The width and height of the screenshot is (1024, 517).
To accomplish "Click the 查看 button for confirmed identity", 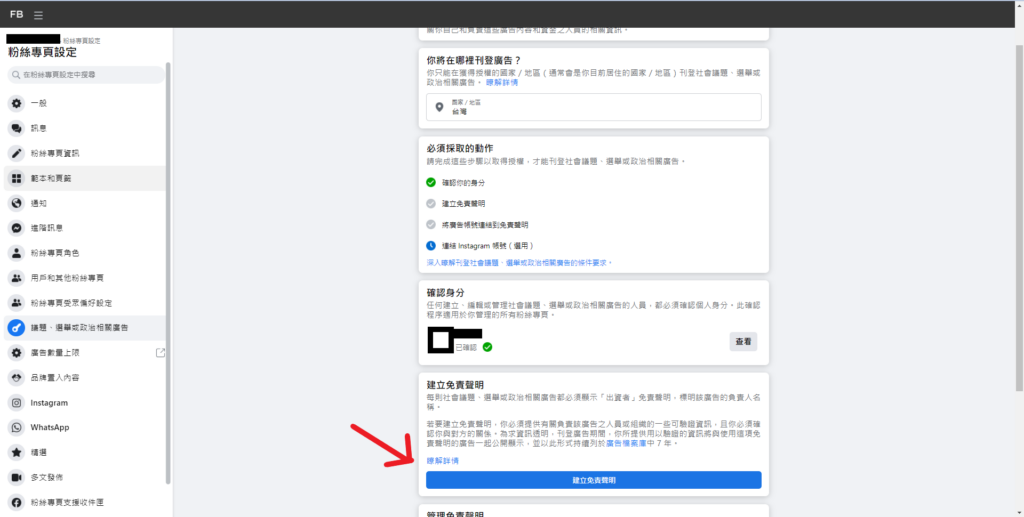I will coord(743,341).
